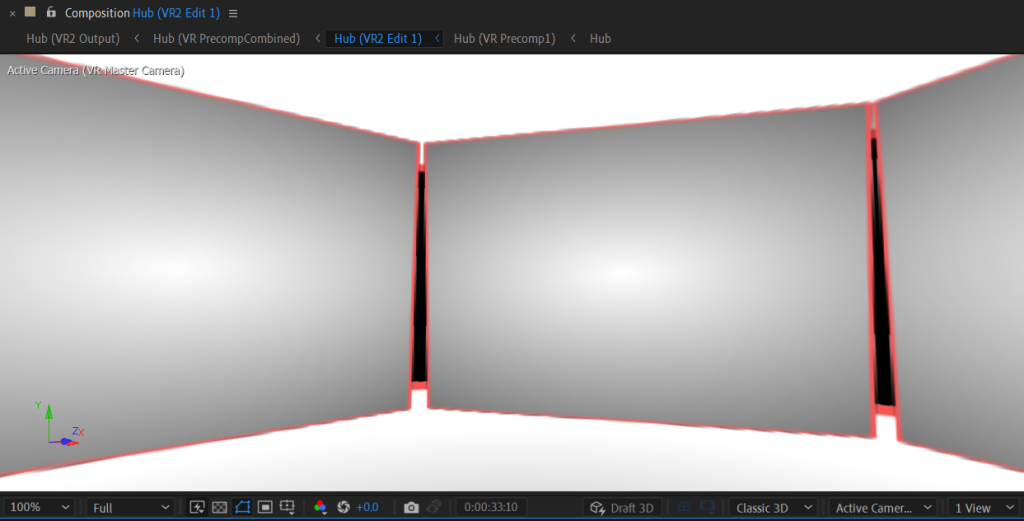Toggle Extended Viewer icon

tap(707, 507)
